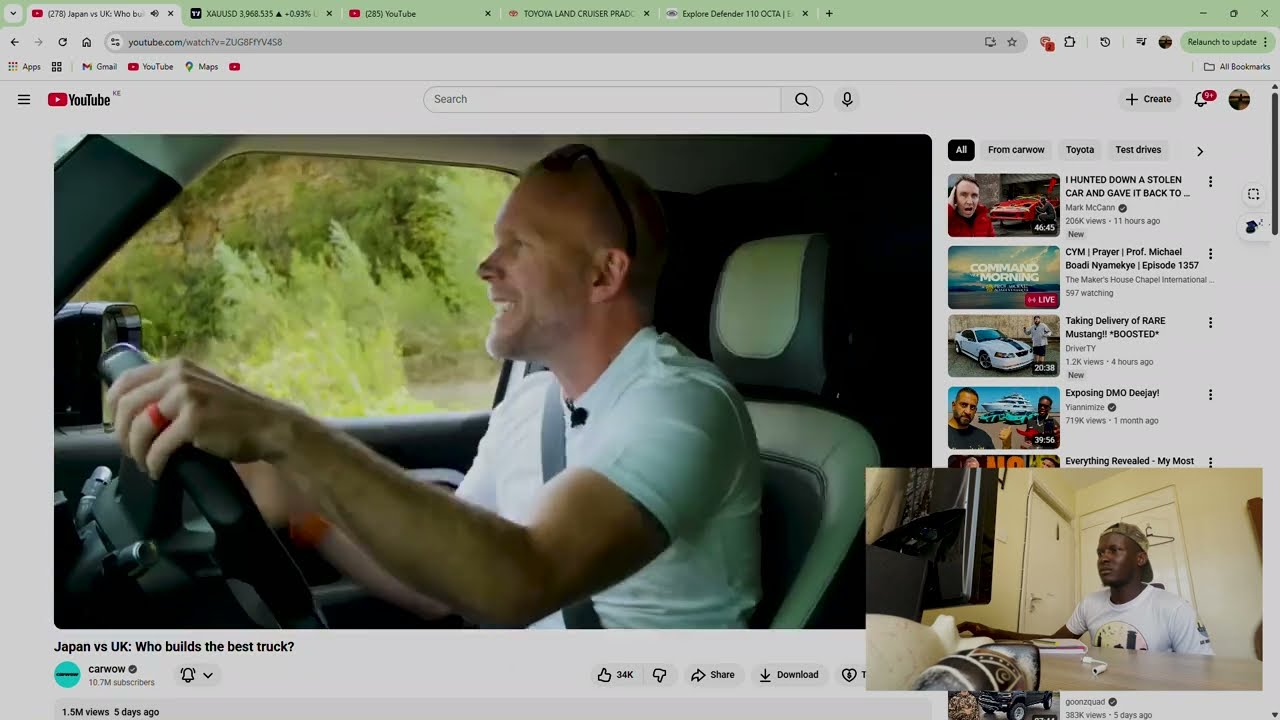This screenshot has height=720, width=1280.
Task: Open the Gmail bookmark
Action: tap(99, 67)
